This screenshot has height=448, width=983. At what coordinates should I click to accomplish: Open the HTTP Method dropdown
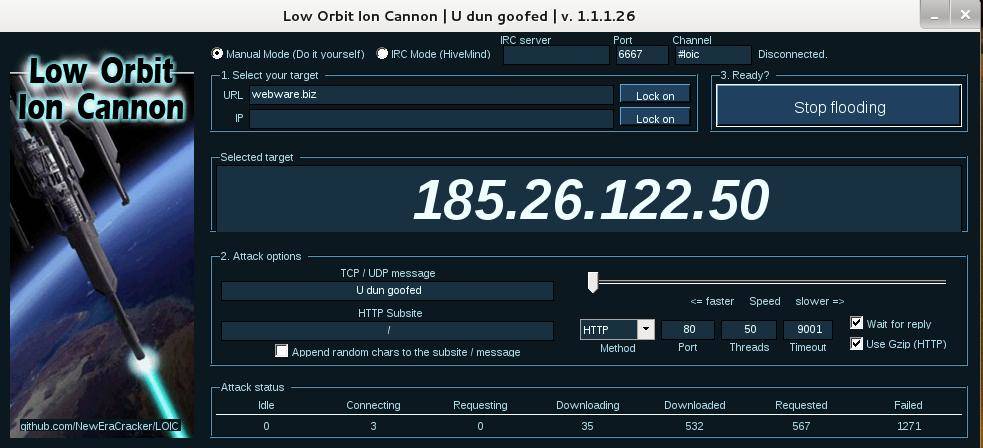pyautogui.click(x=646, y=330)
